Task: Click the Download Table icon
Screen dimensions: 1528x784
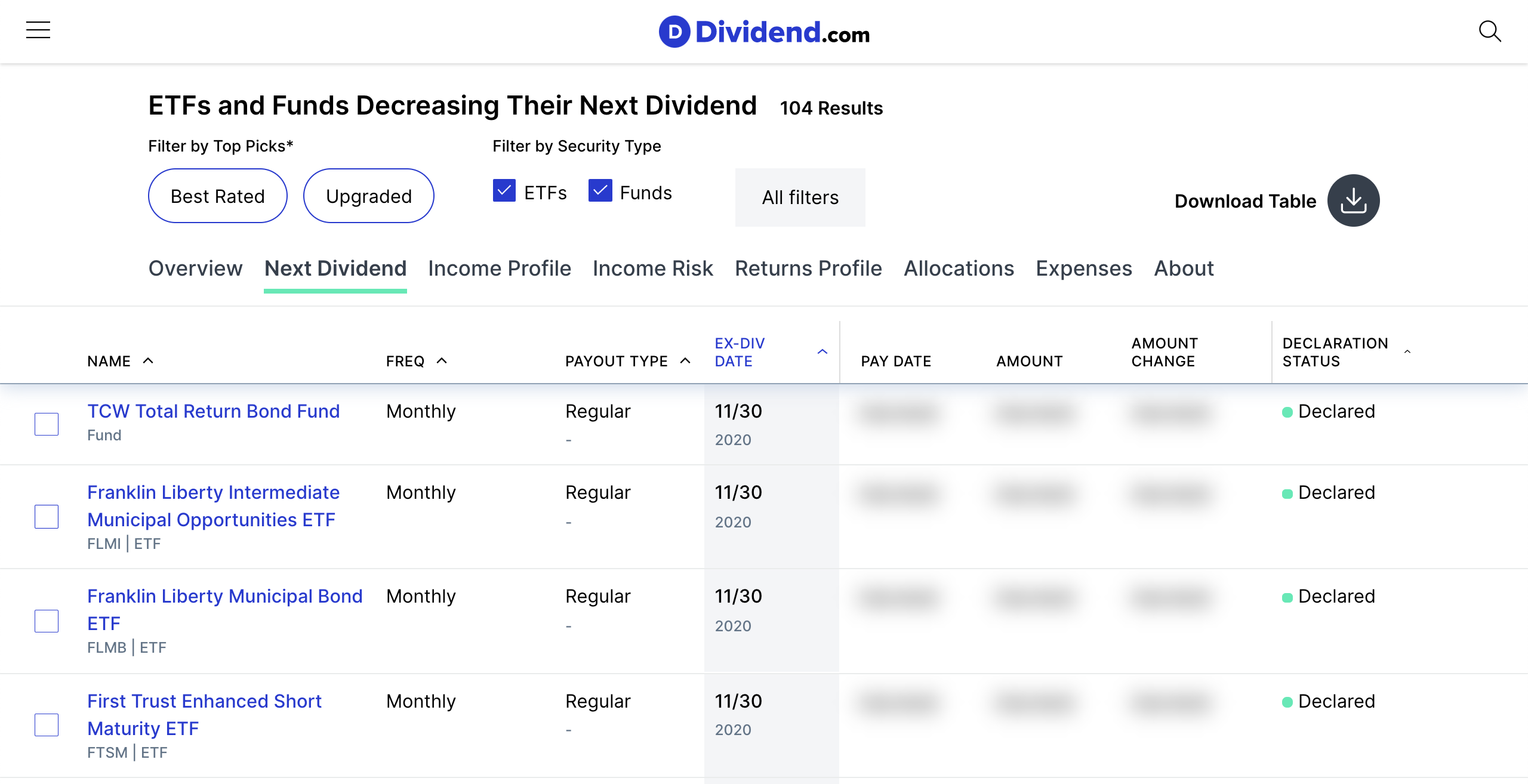Action: [1353, 200]
